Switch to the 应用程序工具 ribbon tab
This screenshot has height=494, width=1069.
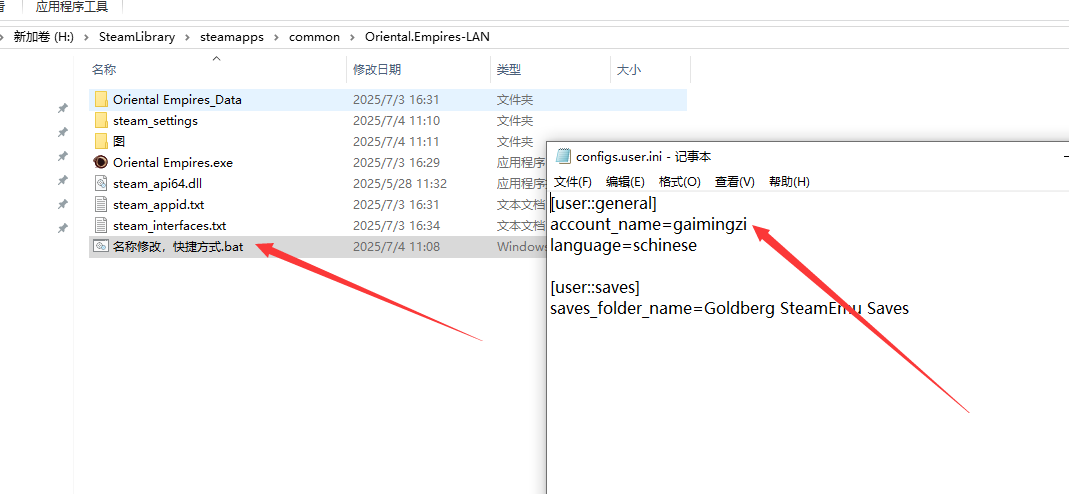(x=72, y=7)
